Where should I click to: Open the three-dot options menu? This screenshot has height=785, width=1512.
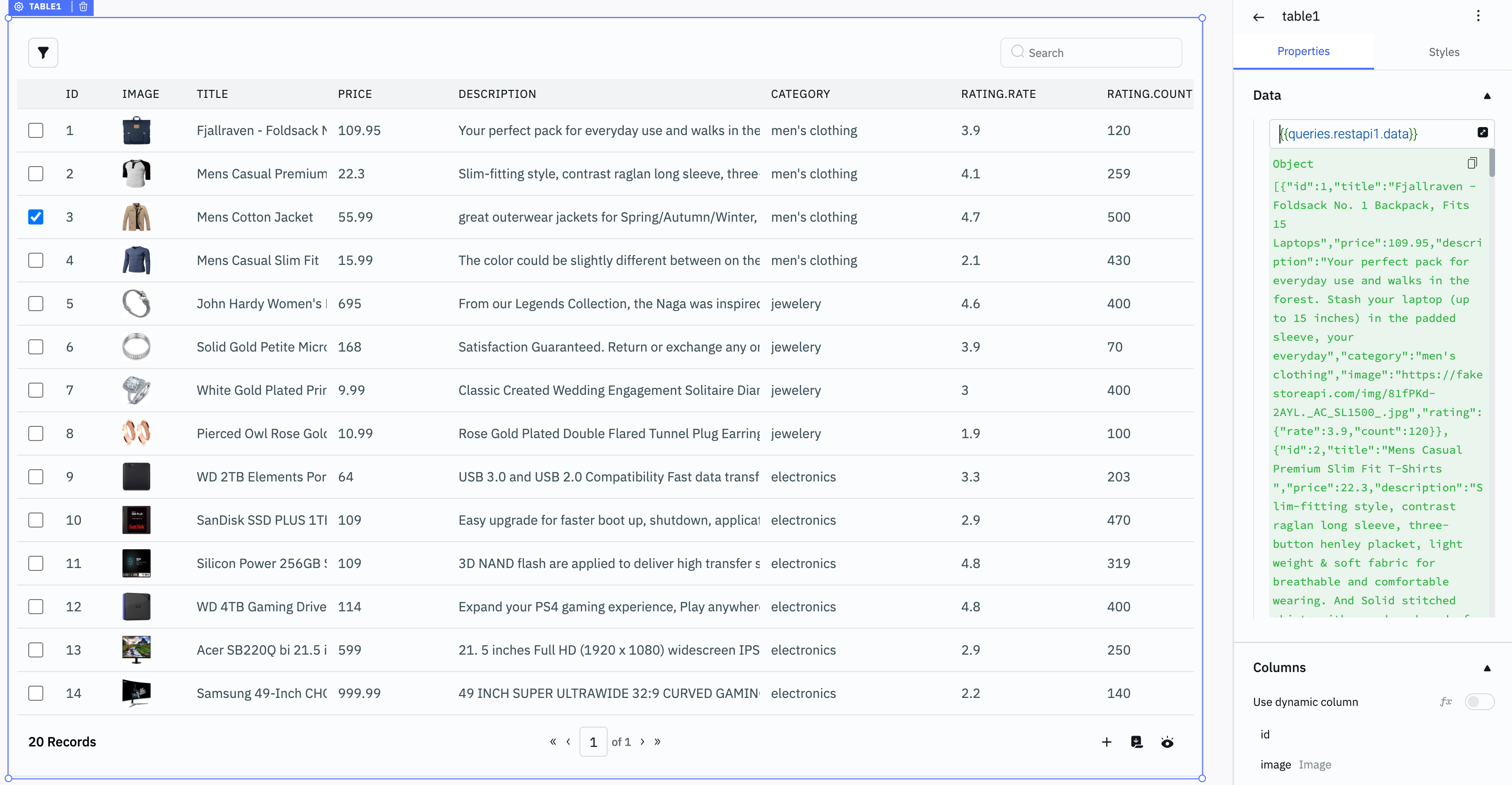click(x=1478, y=16)
